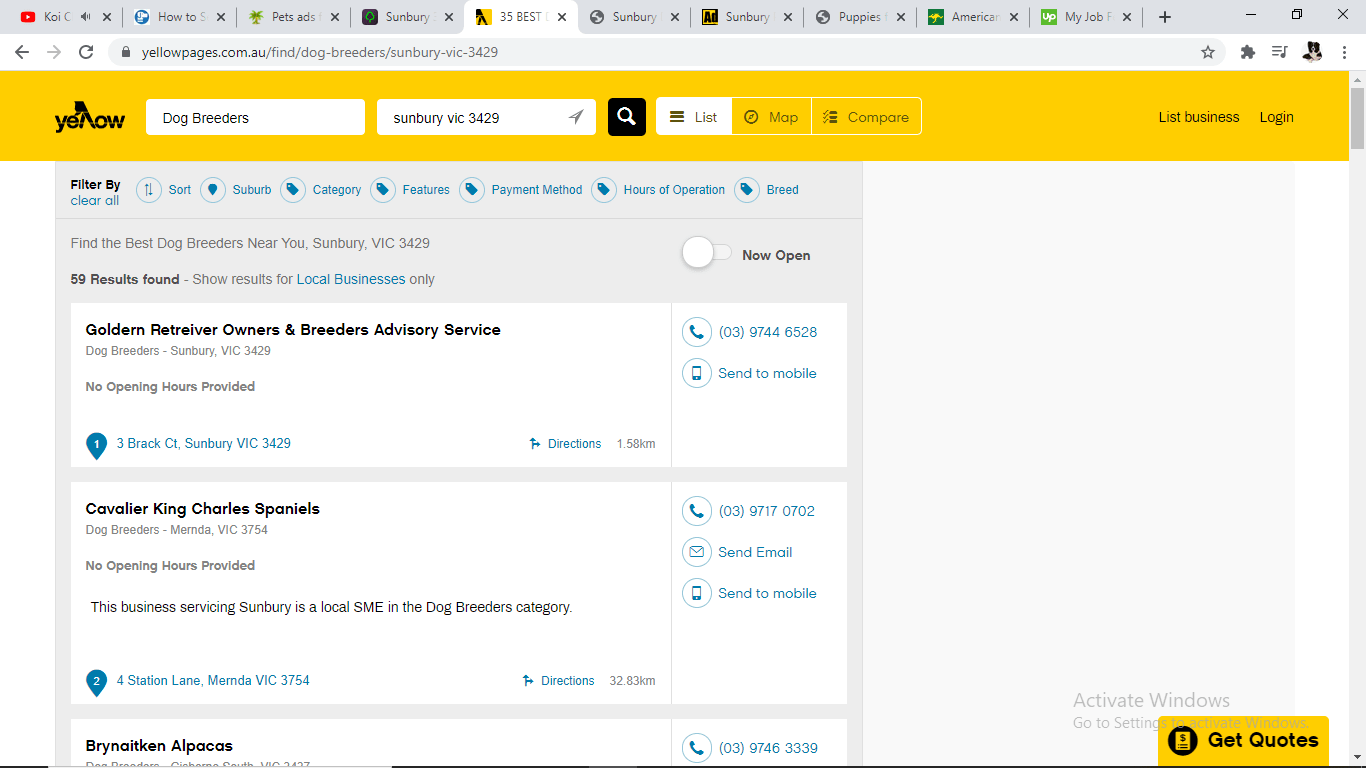Open the Category filter
1366x768 pixels.
321,190
